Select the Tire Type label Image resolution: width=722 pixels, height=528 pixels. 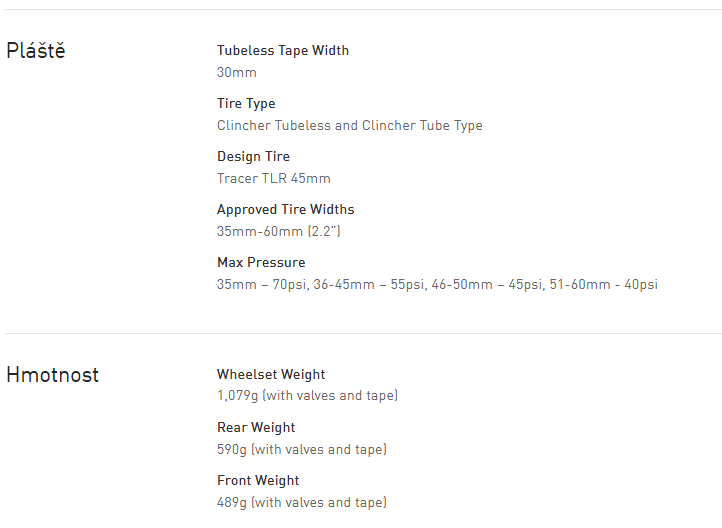point(246,103)
